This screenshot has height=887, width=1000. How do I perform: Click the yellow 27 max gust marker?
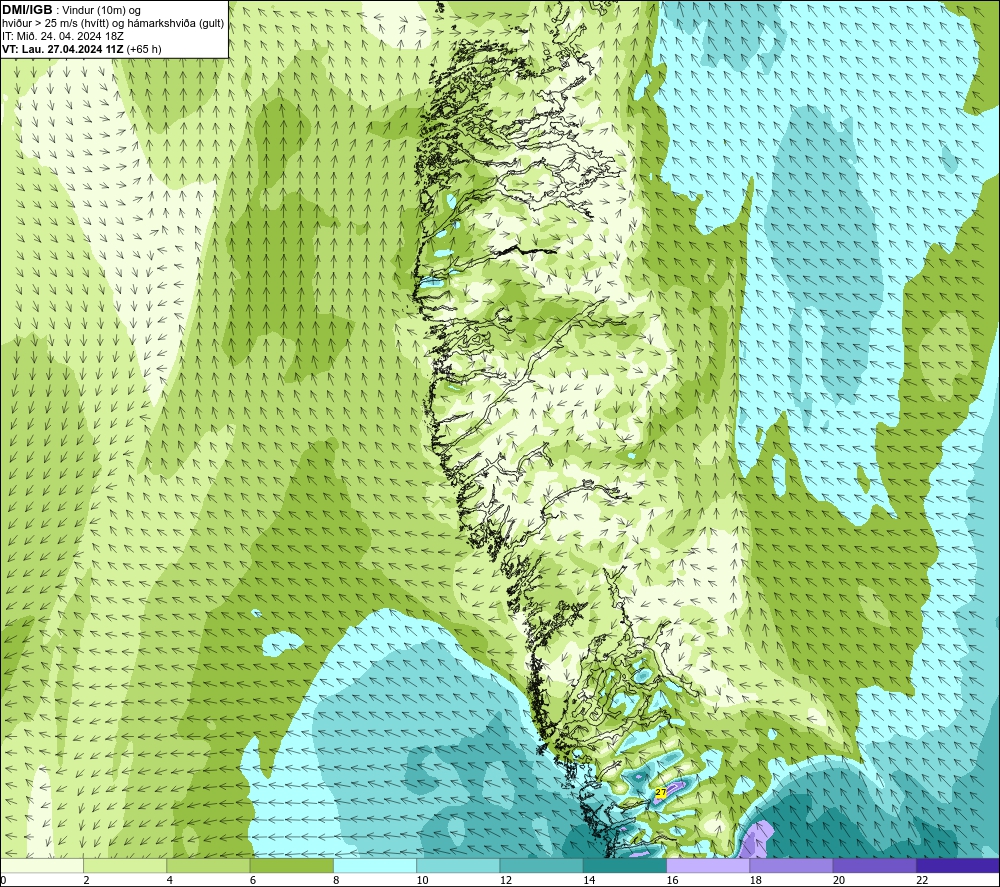pyautogui.click(x=661, y=792)
